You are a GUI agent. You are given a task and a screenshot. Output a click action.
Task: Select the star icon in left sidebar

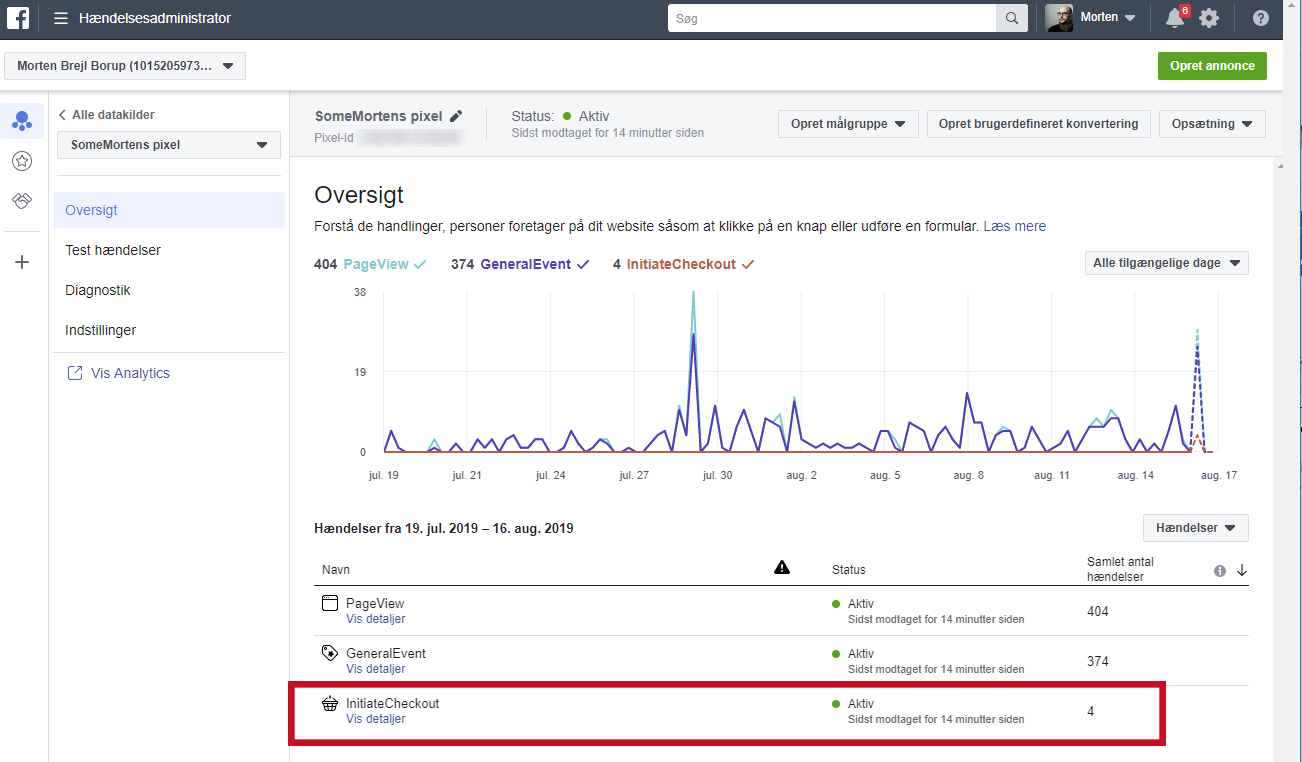(22, 161)
